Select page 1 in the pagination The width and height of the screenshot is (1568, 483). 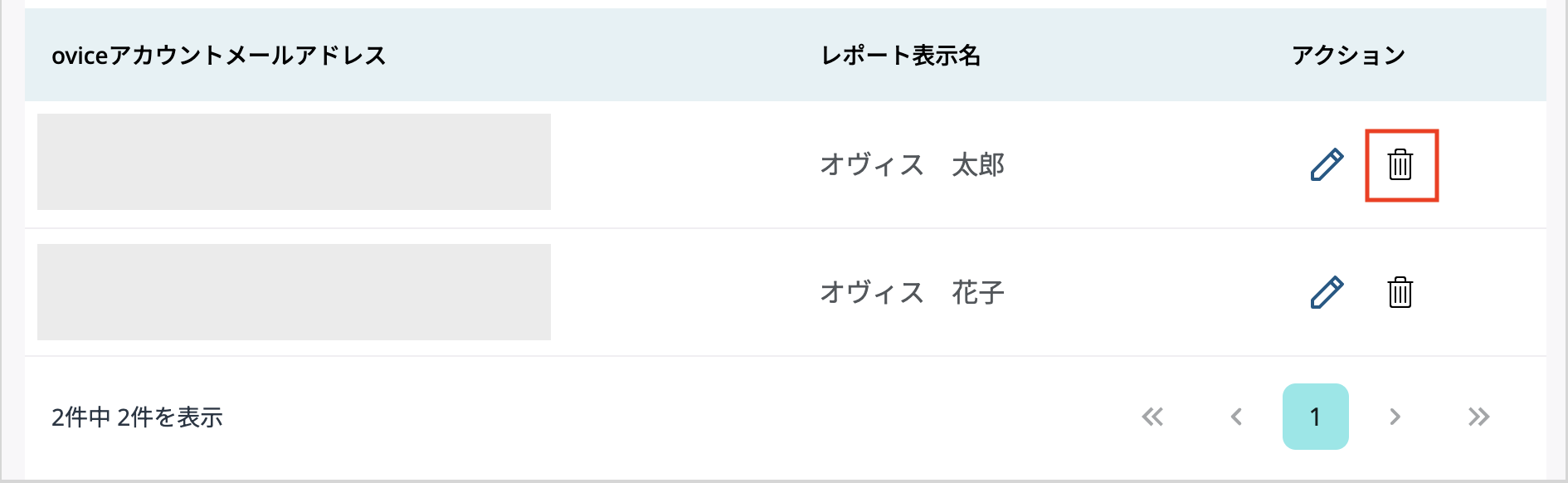coord(1315,417)
